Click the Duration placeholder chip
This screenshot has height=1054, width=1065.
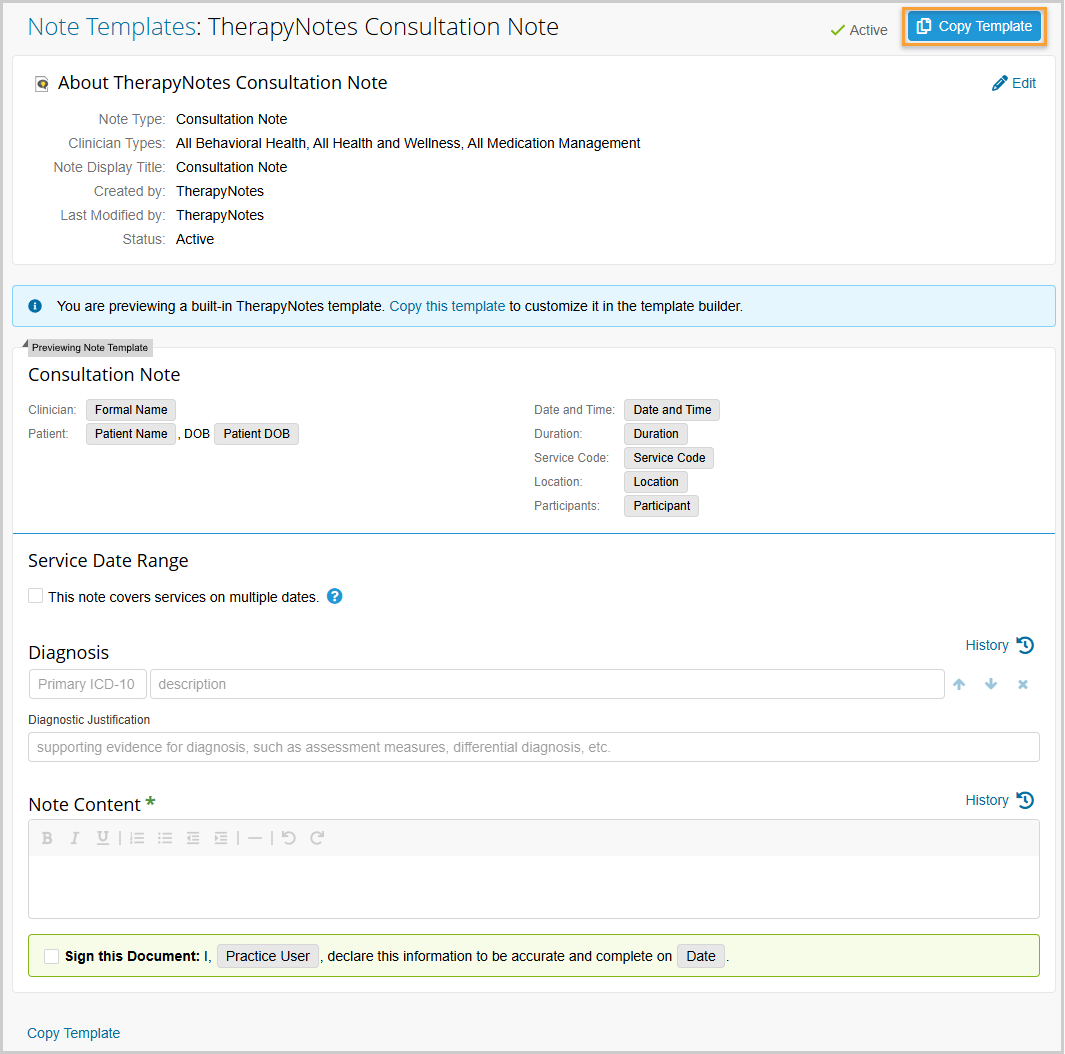point(656,434)
